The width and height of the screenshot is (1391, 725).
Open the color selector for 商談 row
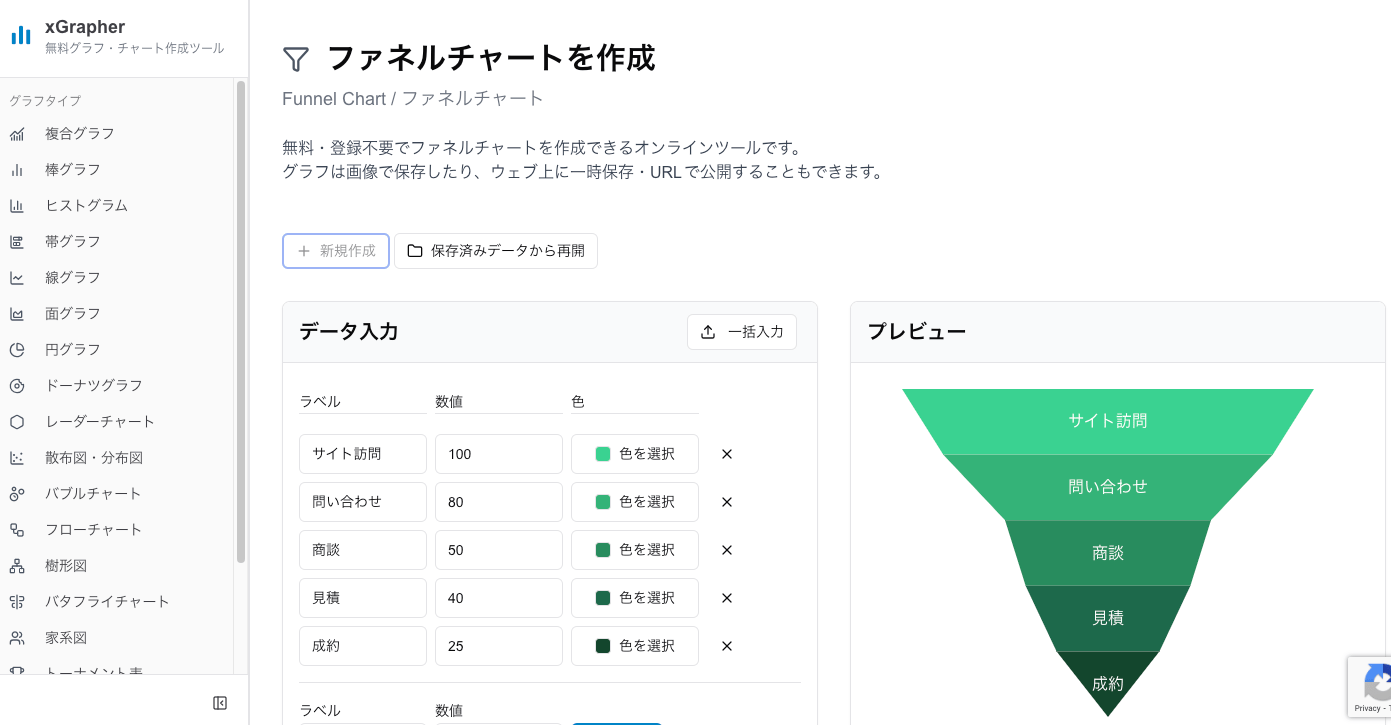pos(634,549)
